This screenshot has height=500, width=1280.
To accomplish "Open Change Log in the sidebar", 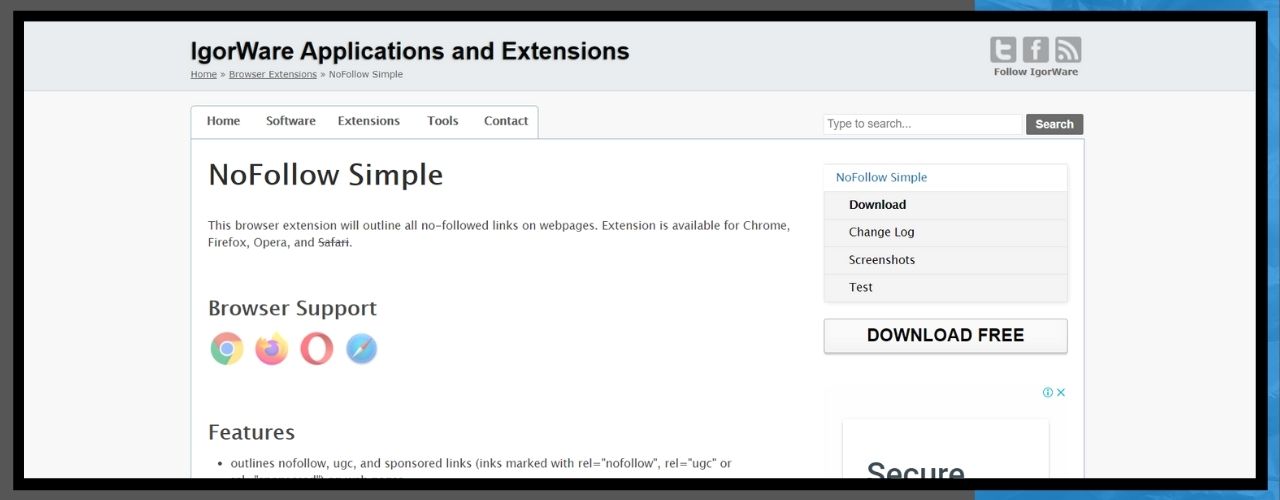I will (x=881, y=232).
